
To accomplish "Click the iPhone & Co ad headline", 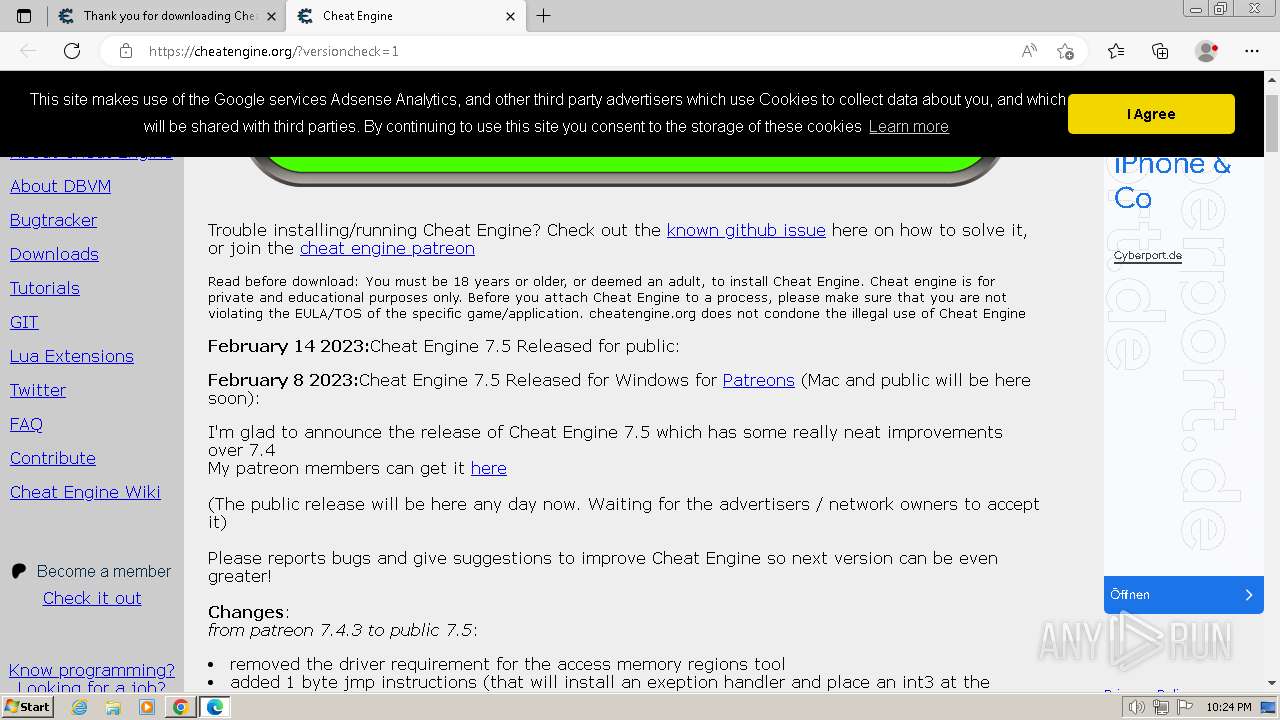I will (x=1172, y=180).
